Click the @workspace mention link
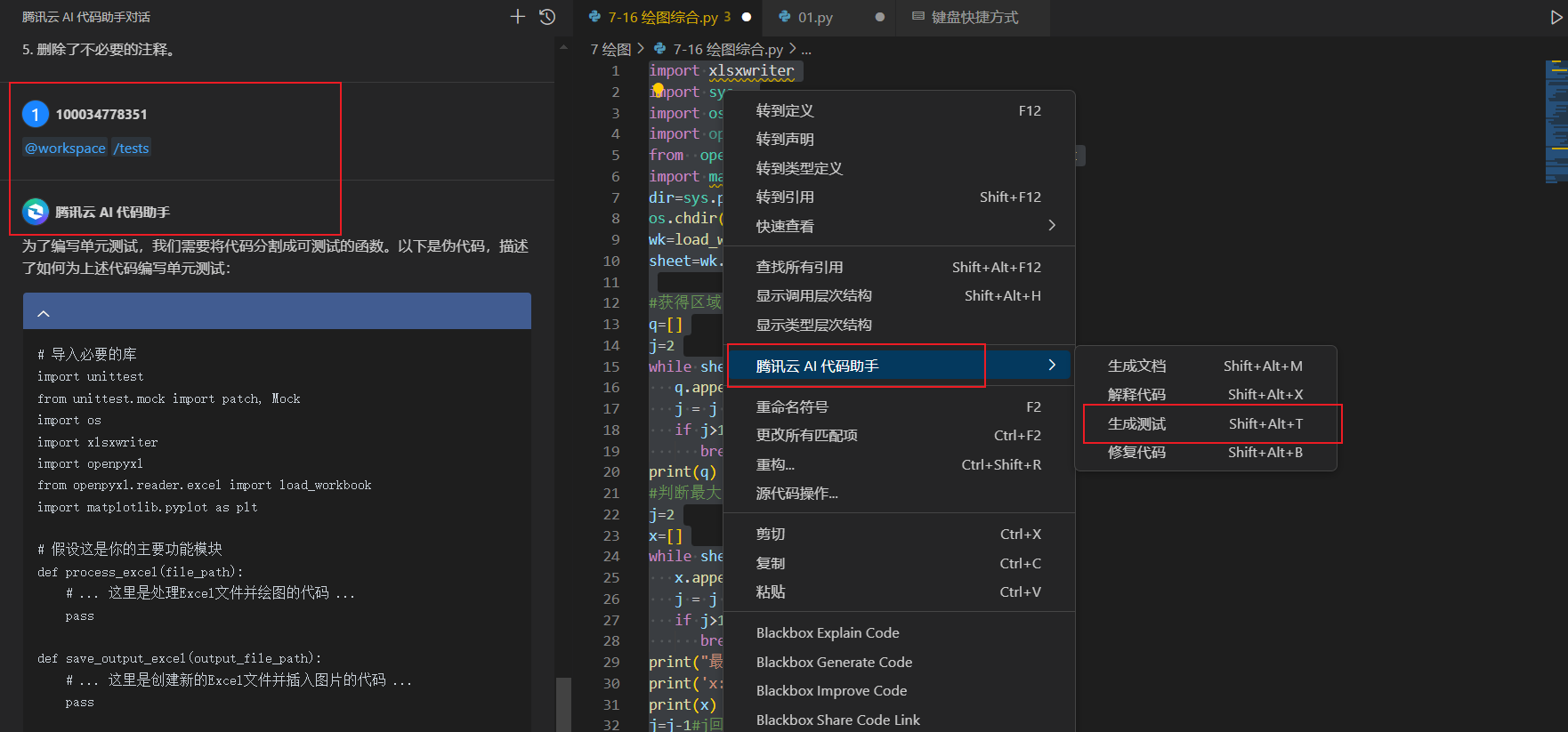 pos(65,148)
